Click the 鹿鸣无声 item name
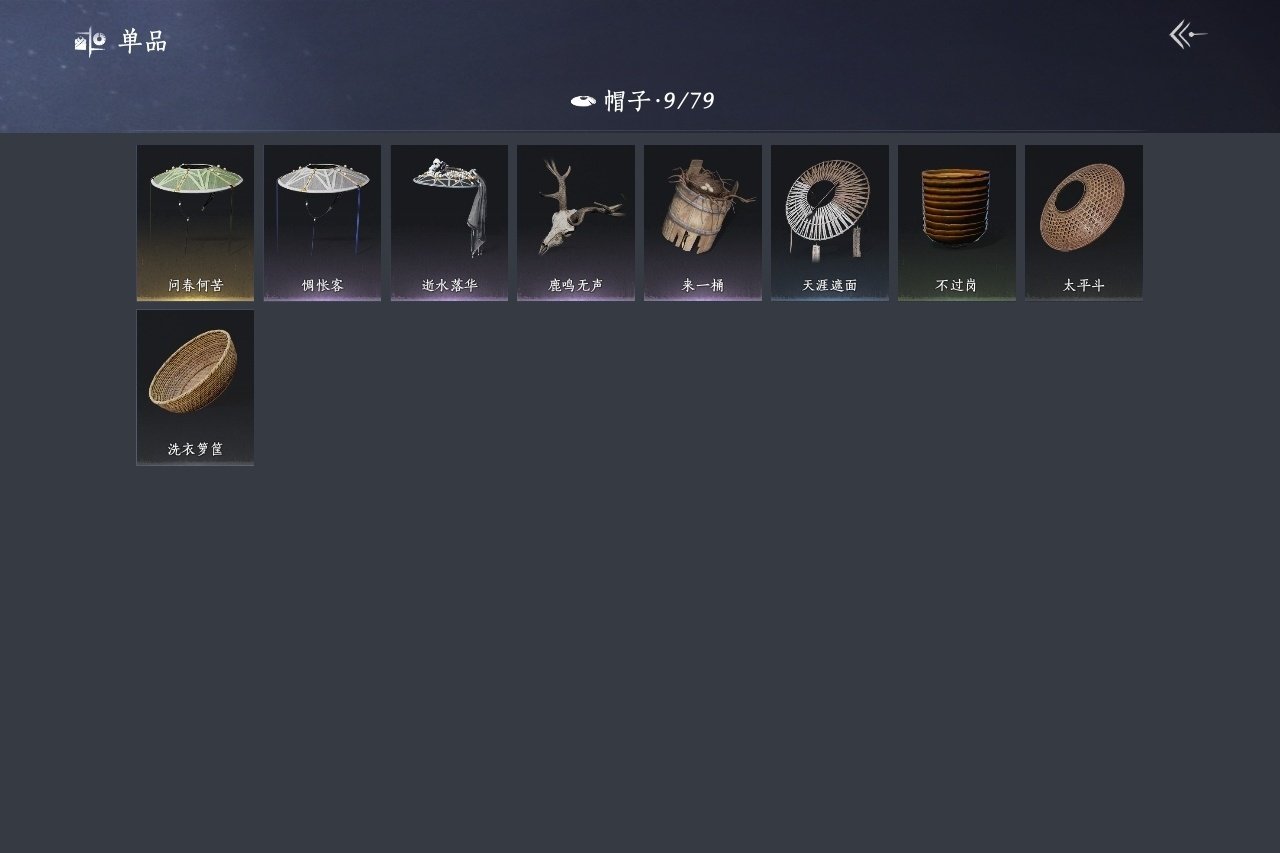Screen dimensions: 1280x853 click(576, 285)
